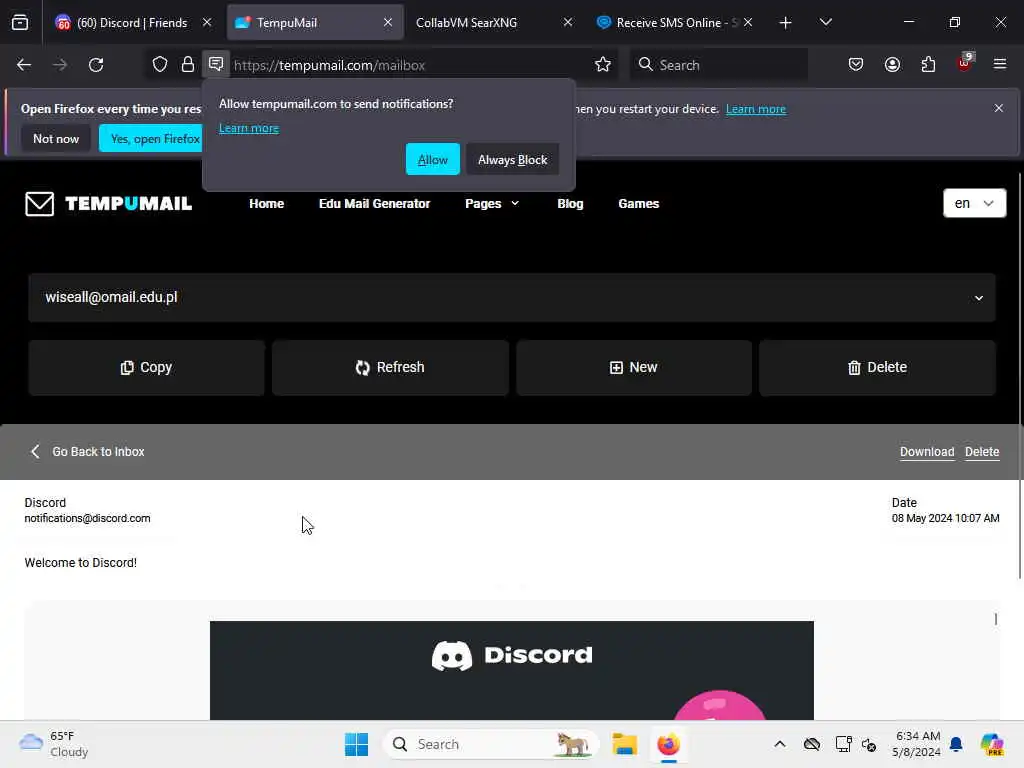Open clock showing 6:34 AM
This screenshot has height=768, width=1024.
point(918,744)
